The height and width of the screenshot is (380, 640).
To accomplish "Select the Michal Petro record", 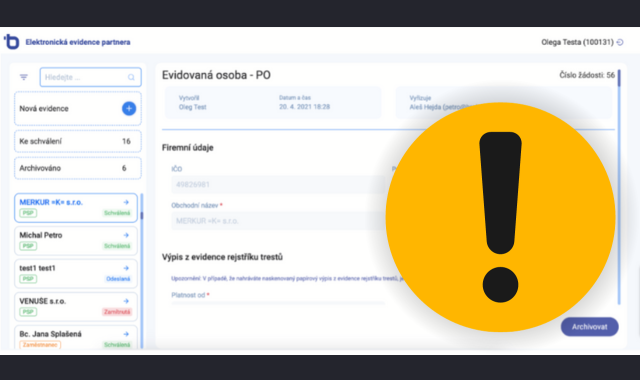I will (76, 241).
